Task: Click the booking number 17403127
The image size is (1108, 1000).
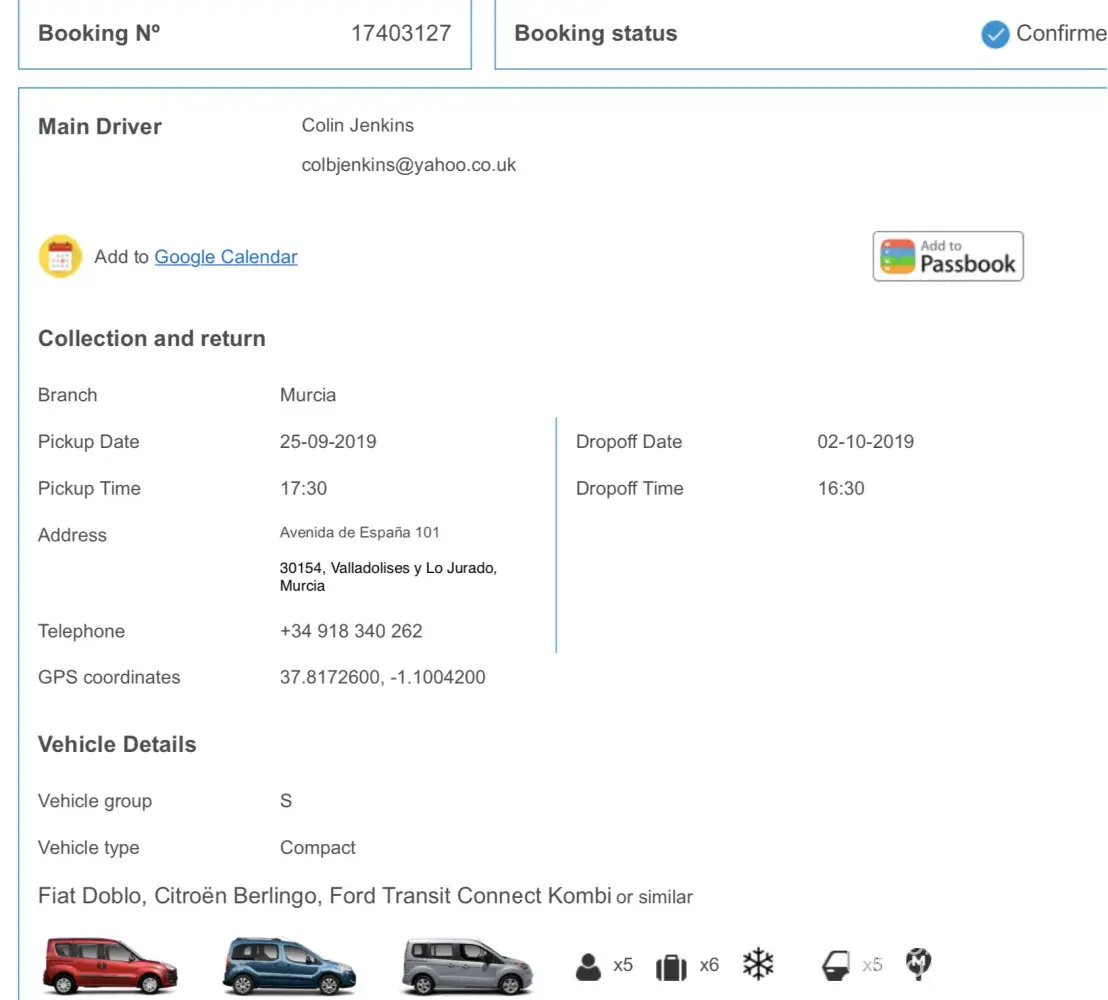Action: [x=401, y=33]
